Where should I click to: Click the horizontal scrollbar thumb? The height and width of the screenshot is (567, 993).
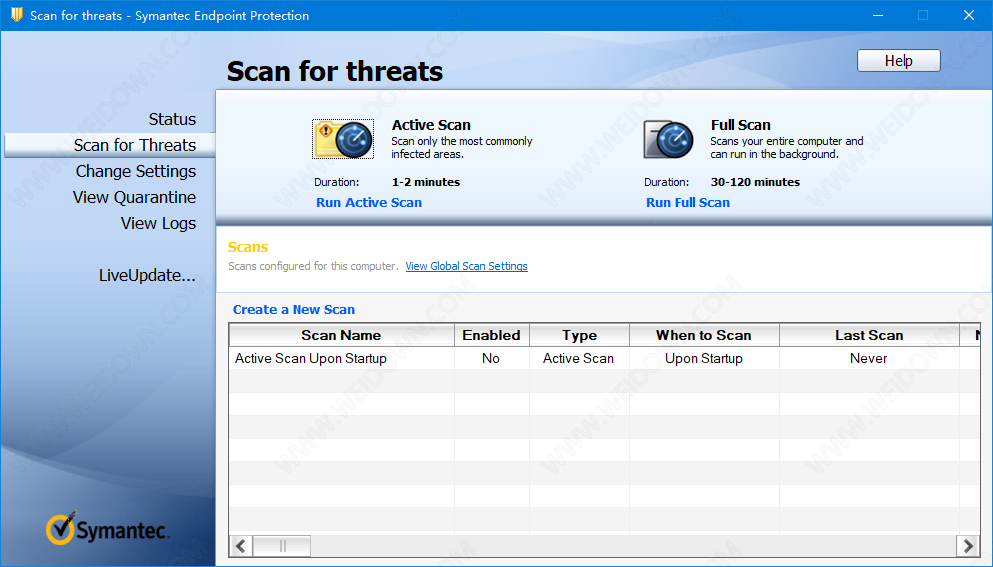coord(282,545)
